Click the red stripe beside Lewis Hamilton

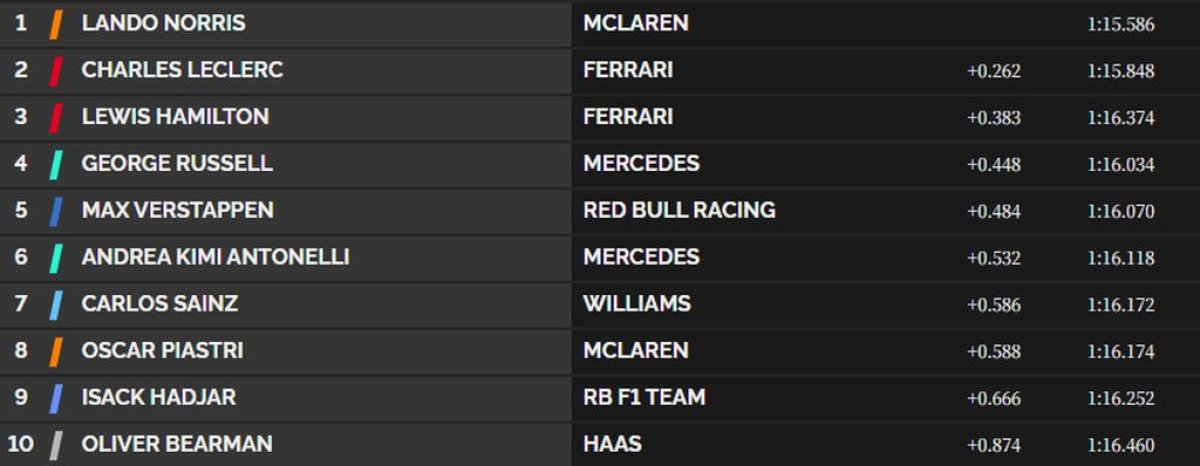point(57,117)
